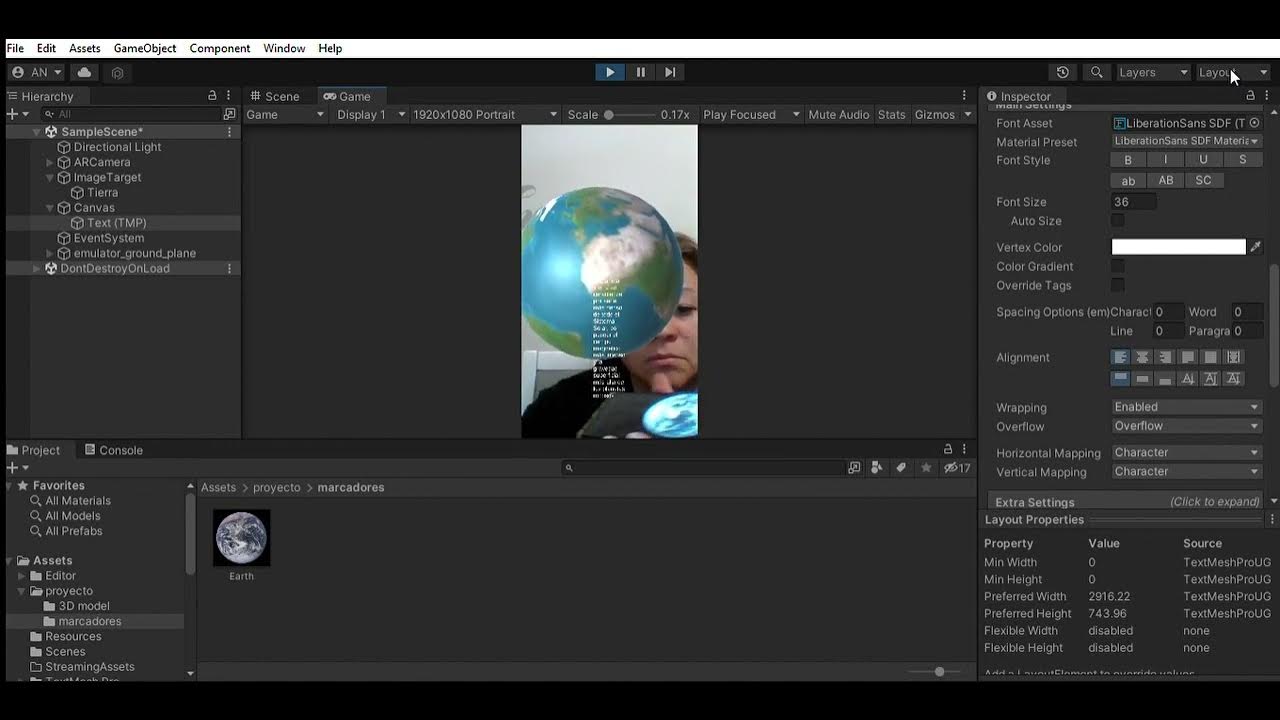Click the Pause button in the toolbar
The width and height of the screenshot is (1280, 720).
[x=640, y=72]
